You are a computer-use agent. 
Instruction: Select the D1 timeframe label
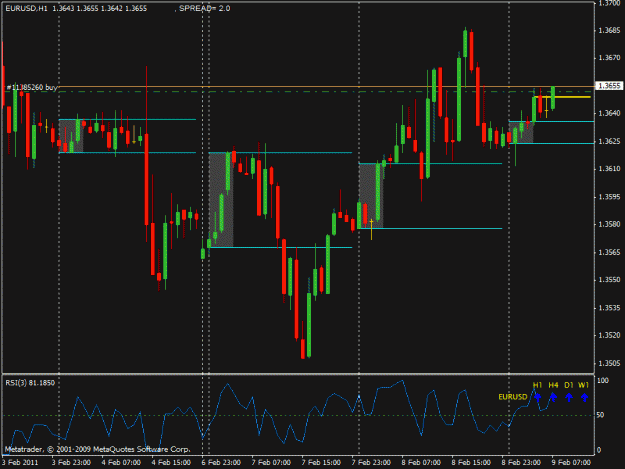pos(569,385)
